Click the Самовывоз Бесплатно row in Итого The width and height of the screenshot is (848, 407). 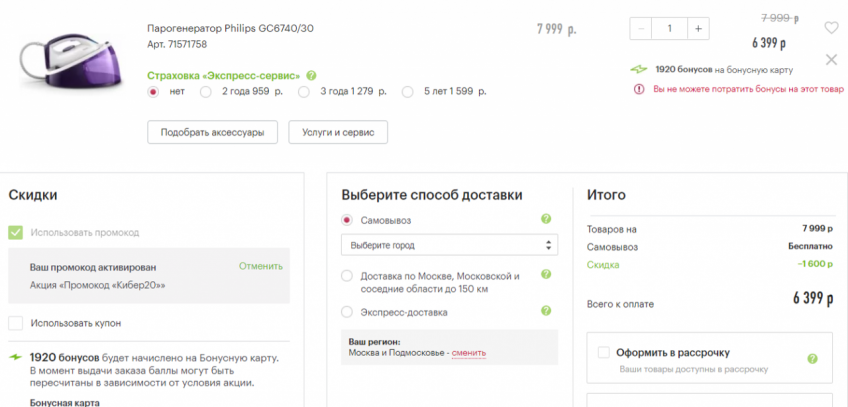coord(710,247)
